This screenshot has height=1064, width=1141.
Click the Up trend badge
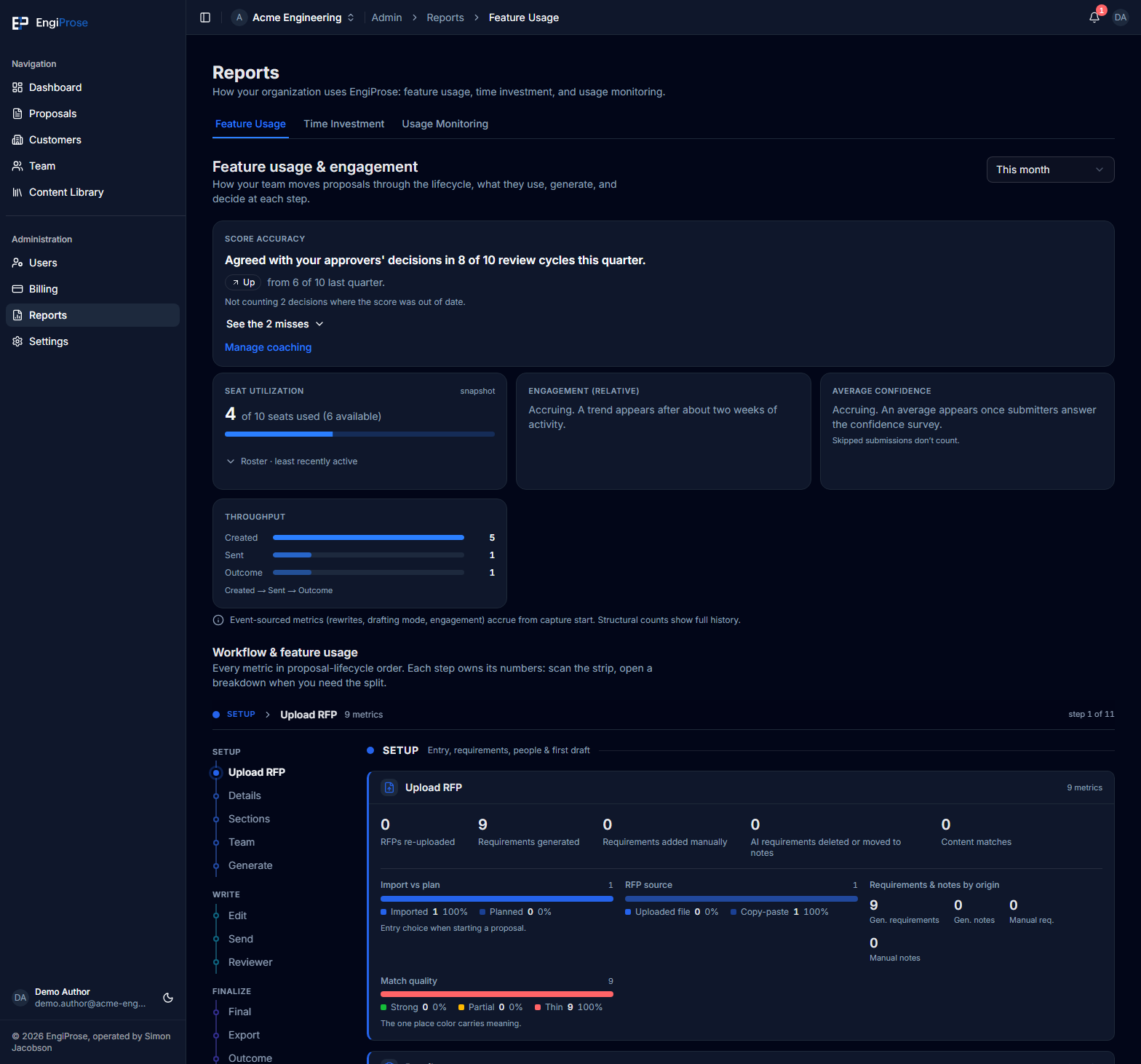click(243, 282)
